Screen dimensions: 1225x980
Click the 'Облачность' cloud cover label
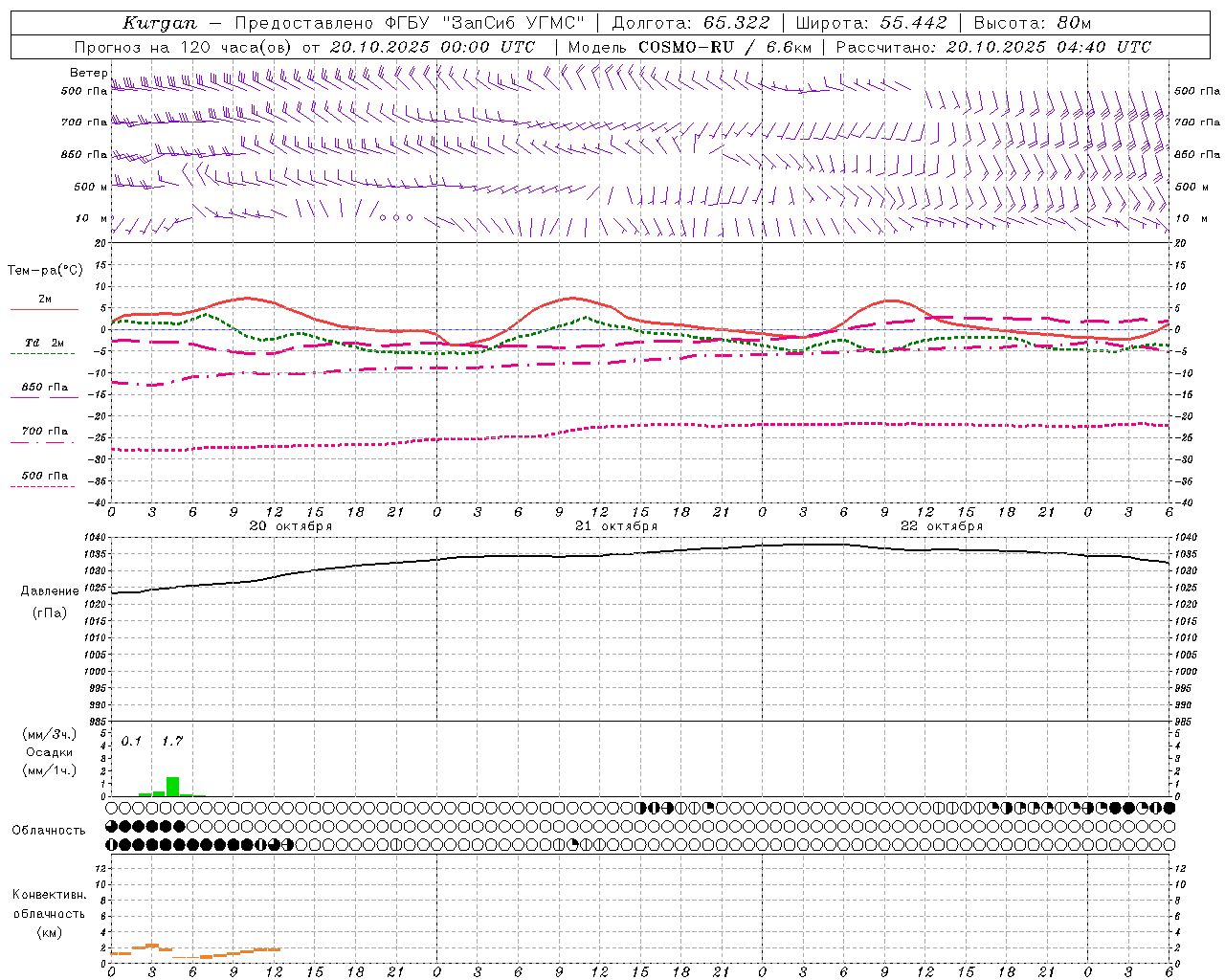click(x=49, y=831)
